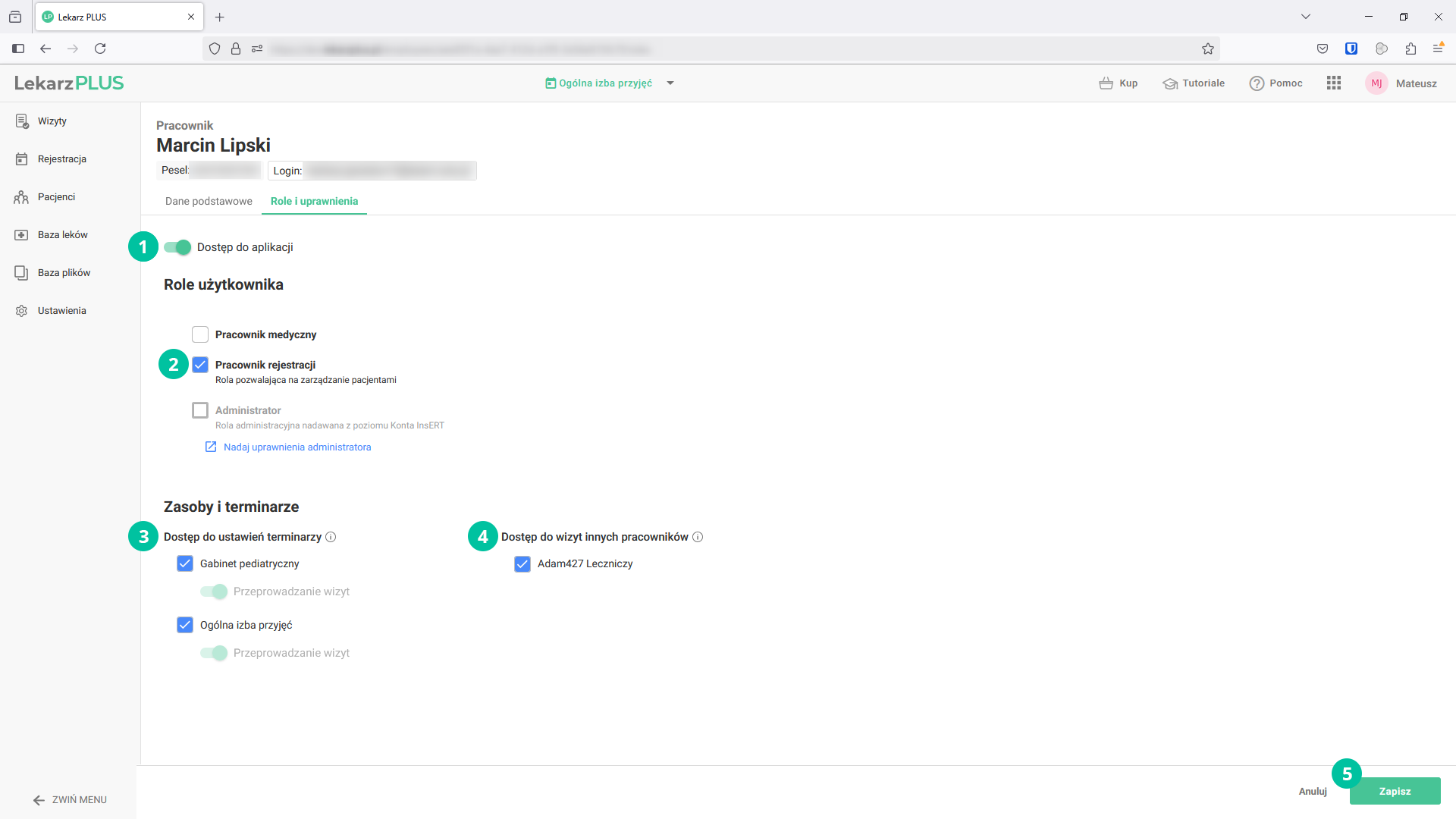Open the Rejestracja calendar icon

tap(21, 159)
